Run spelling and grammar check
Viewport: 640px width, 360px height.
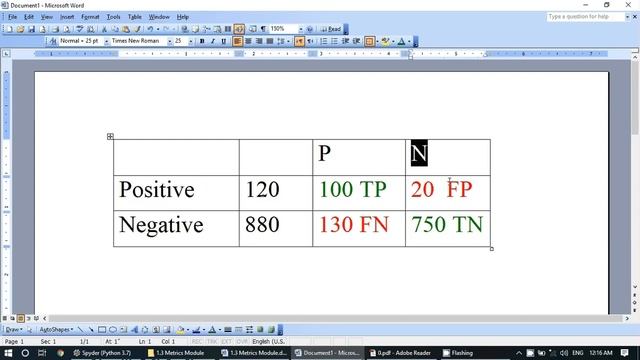click(79, 29)
